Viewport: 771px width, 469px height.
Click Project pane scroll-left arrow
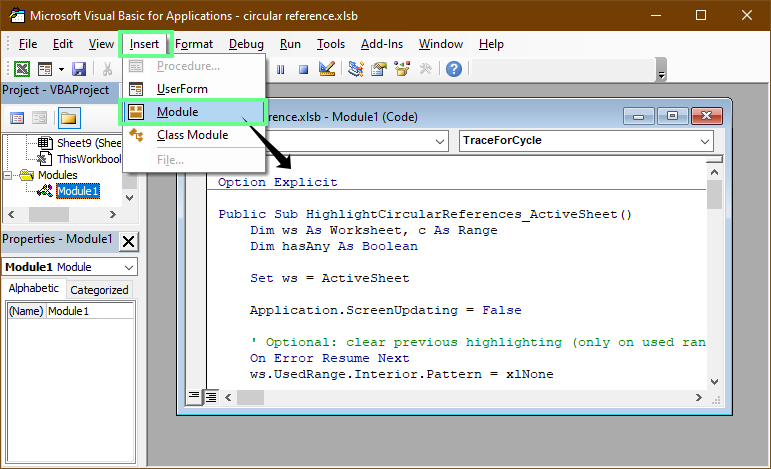coord(11,214)
